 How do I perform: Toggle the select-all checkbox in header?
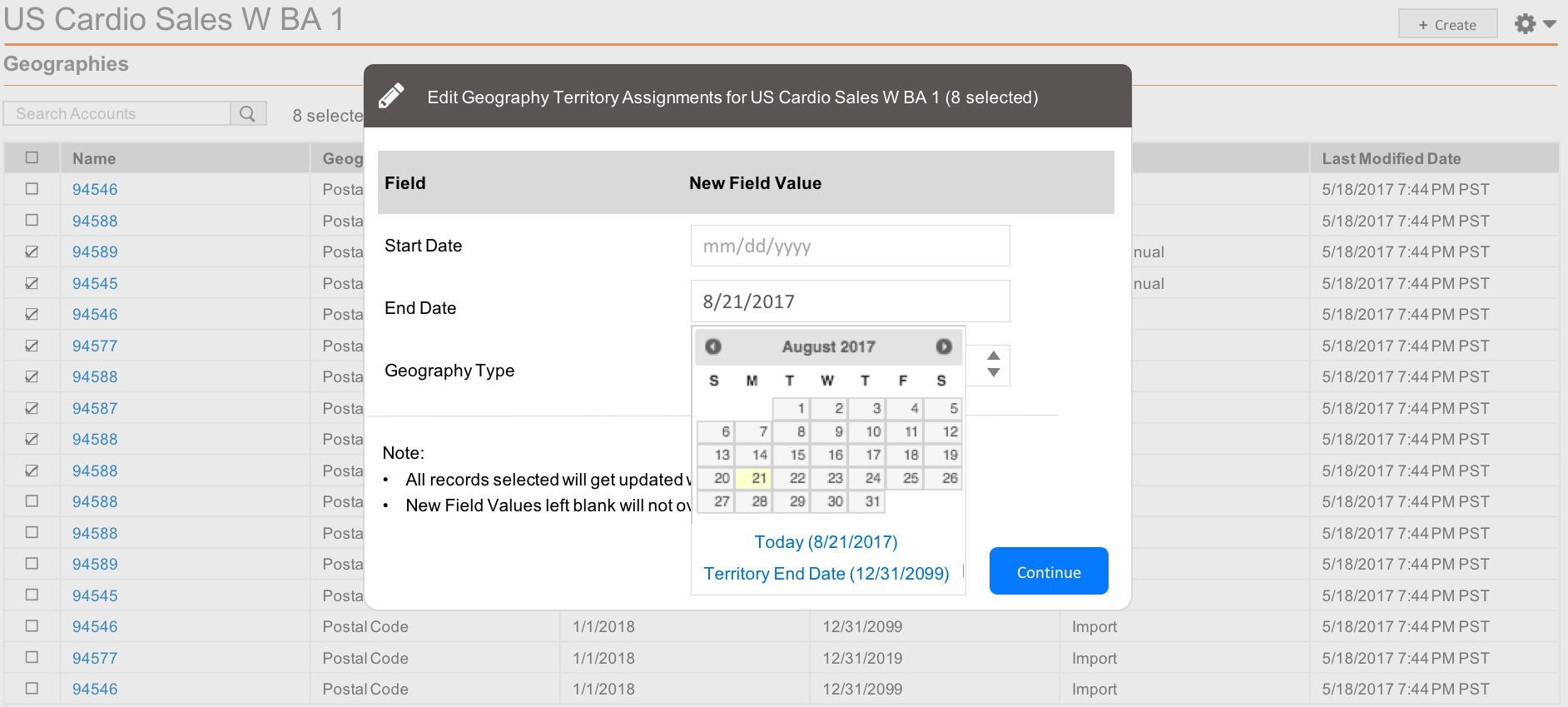pyautogui.click(x=32, y=157)
